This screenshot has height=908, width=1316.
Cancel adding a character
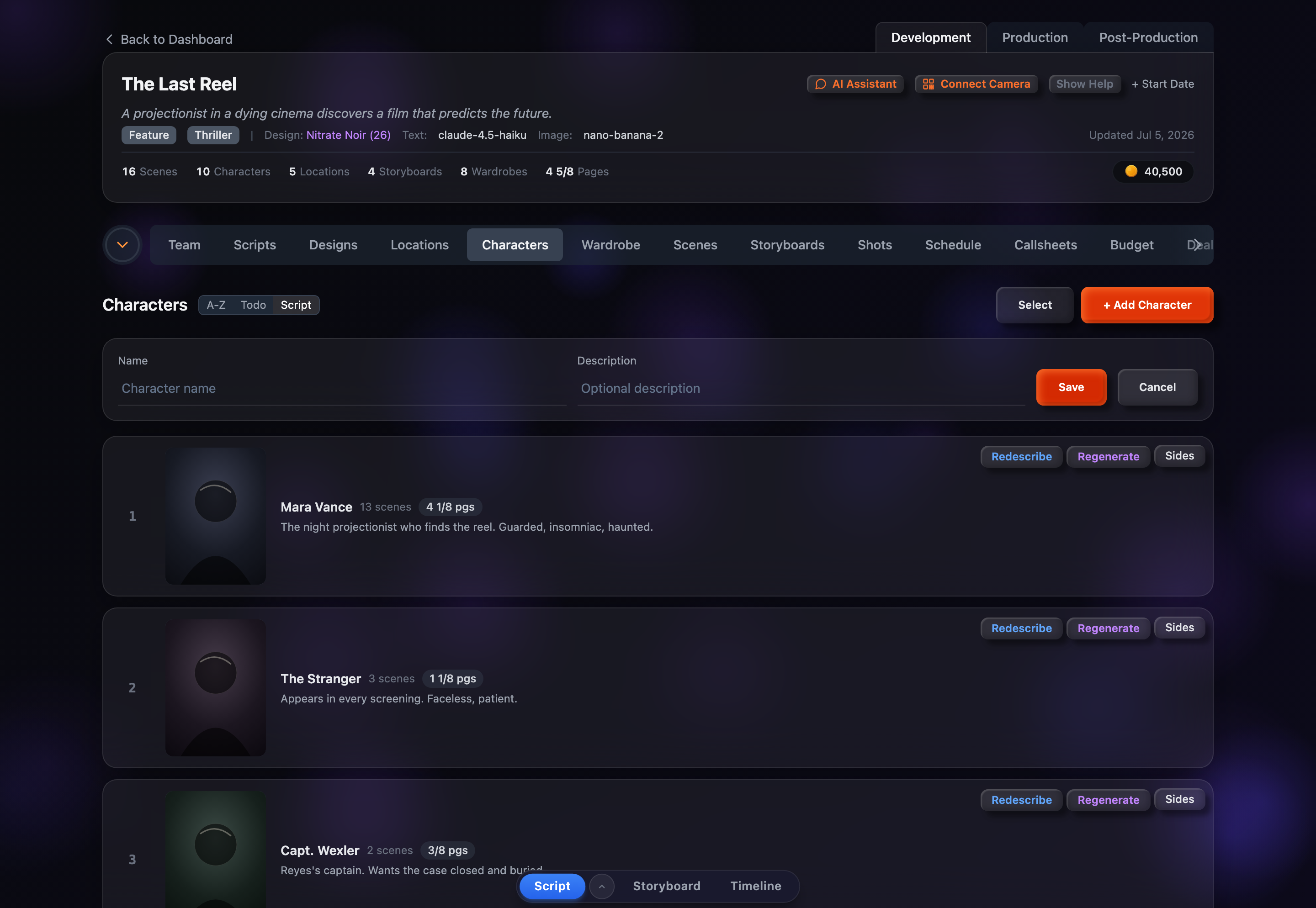click(1158, 387)
